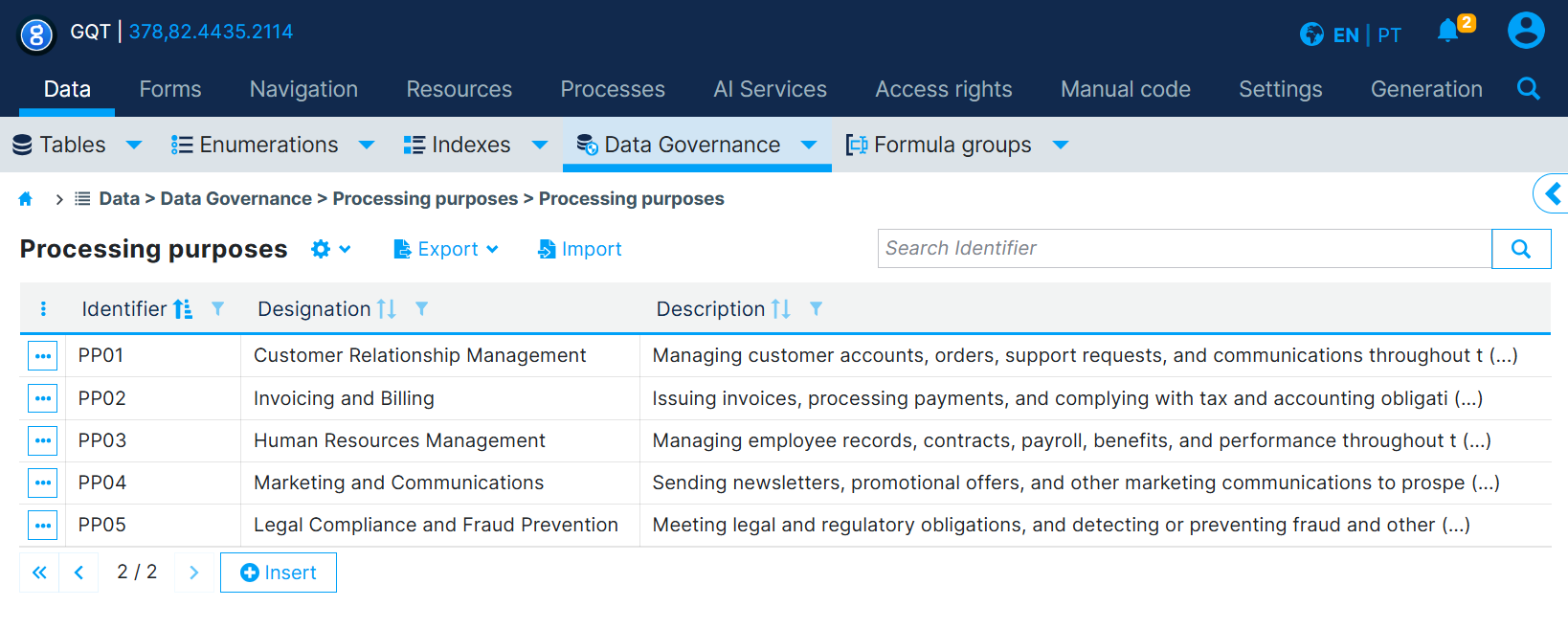
Task: Open the Processes tab
Action: coord(613,89)
